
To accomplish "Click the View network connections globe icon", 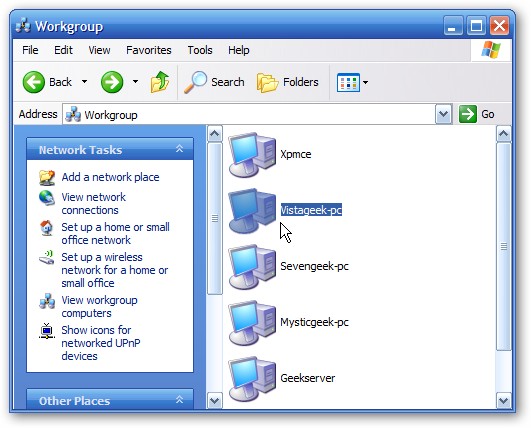I will (x=47, y=198).
